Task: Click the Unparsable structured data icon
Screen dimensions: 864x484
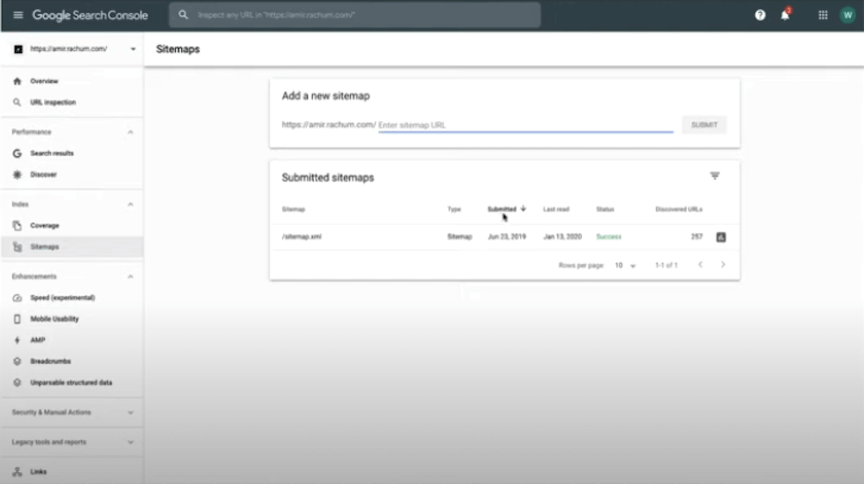Action: click(x=17, y=383)
